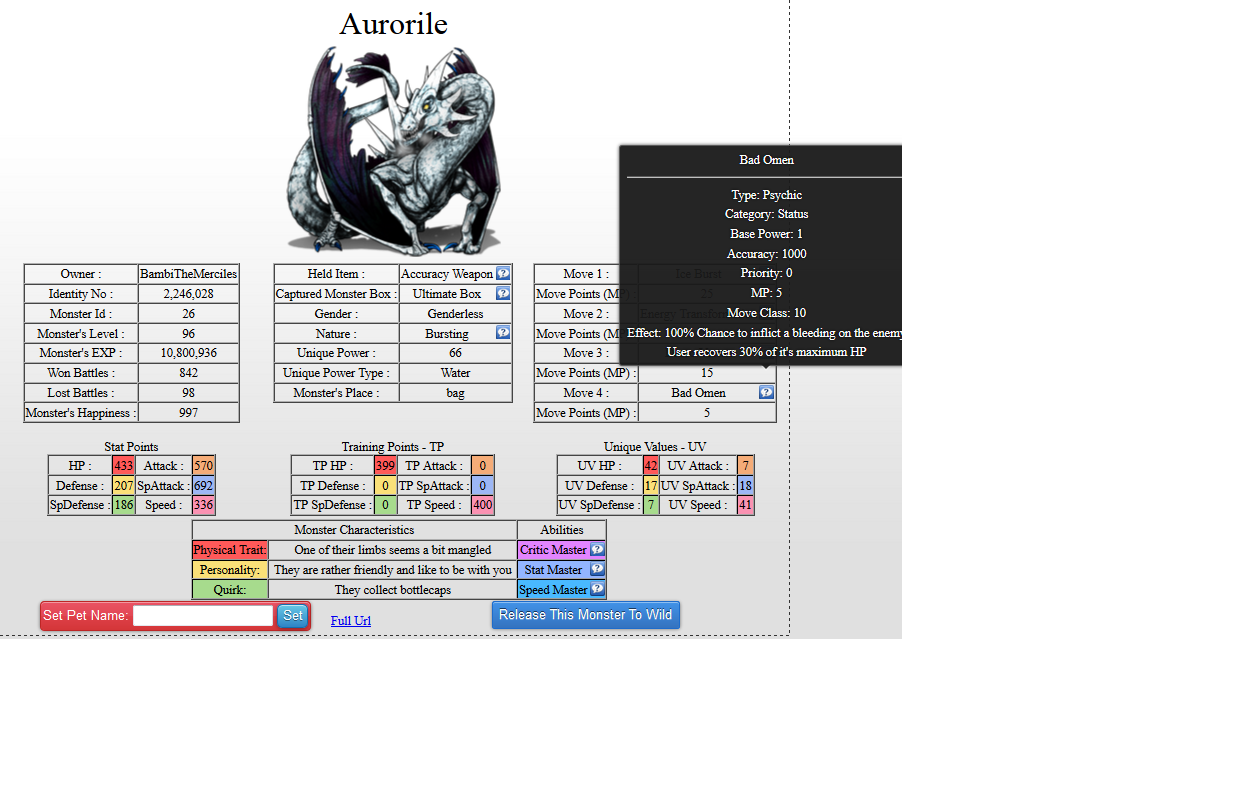Click help icon beside Accuracy Weapon
This screenshot has width=1249, height=802.
click(503, 273)
